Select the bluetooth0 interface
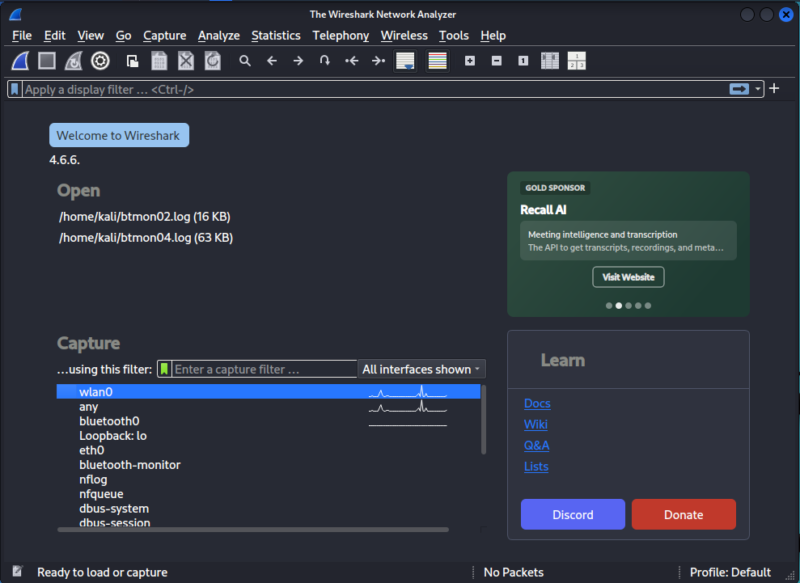 (268, 421)
